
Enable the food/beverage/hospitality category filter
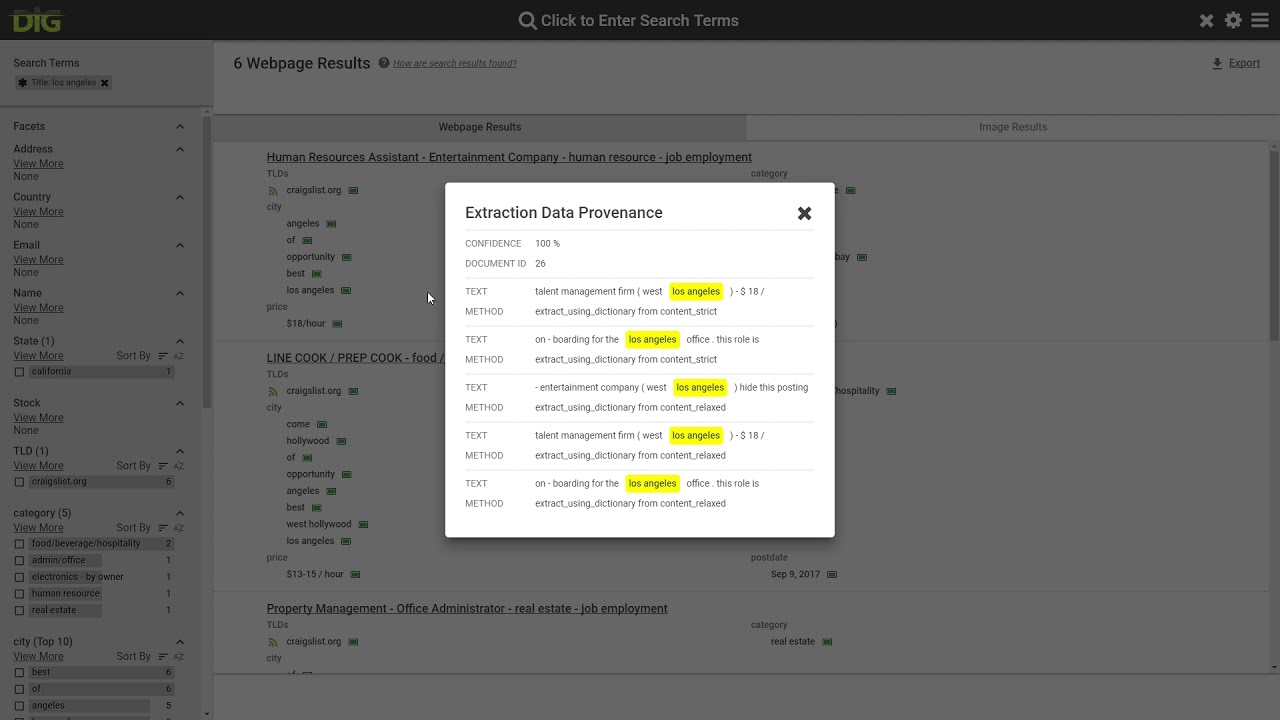19,544
